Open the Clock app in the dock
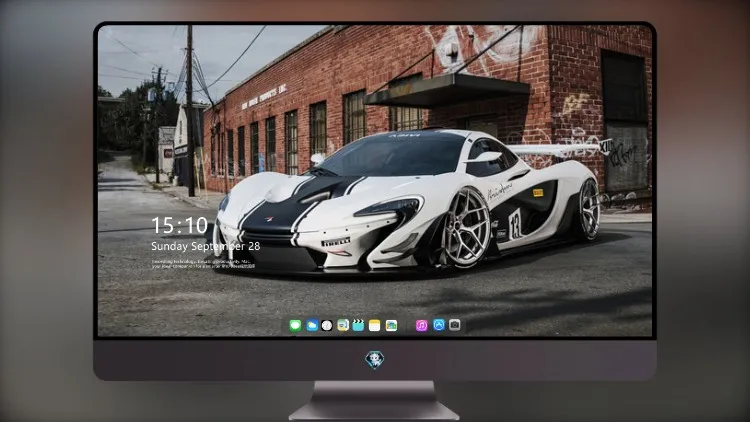 [x=327, y=325]
